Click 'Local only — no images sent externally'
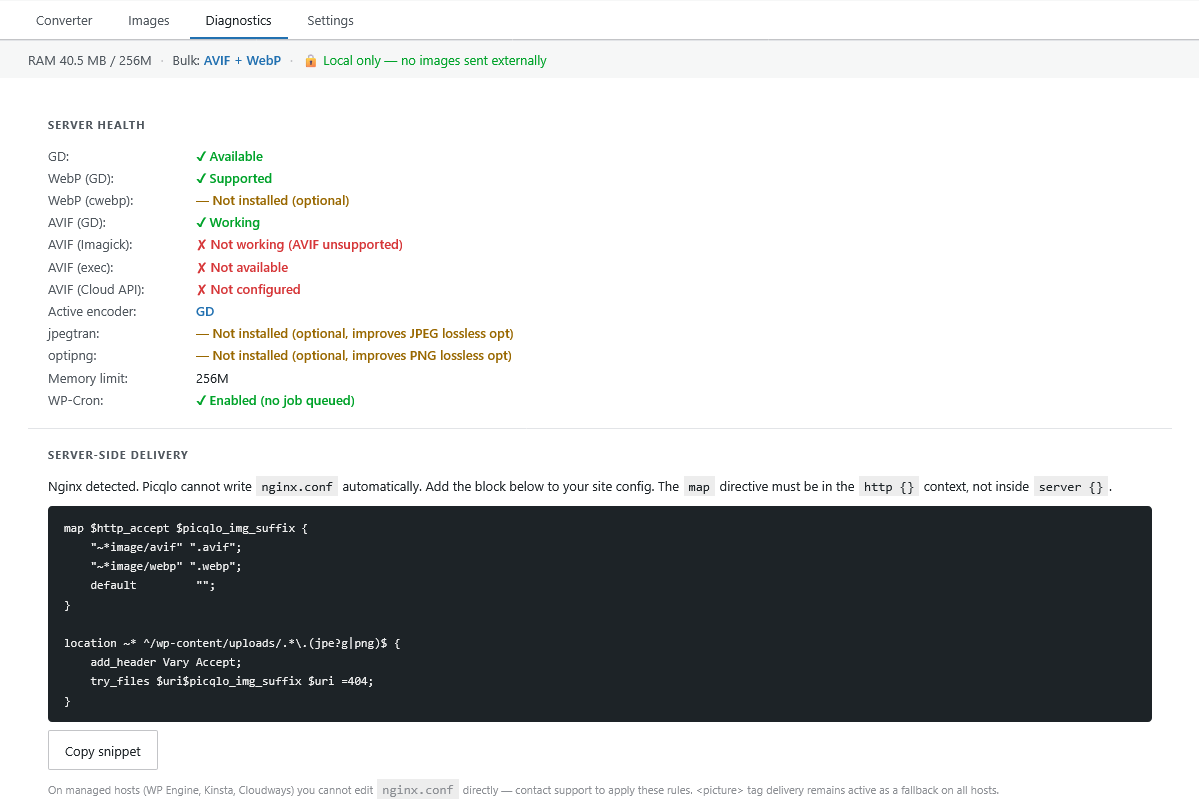Image resolution: width=1199 pixels, height=807 pixels. click(x=434, y=60)
